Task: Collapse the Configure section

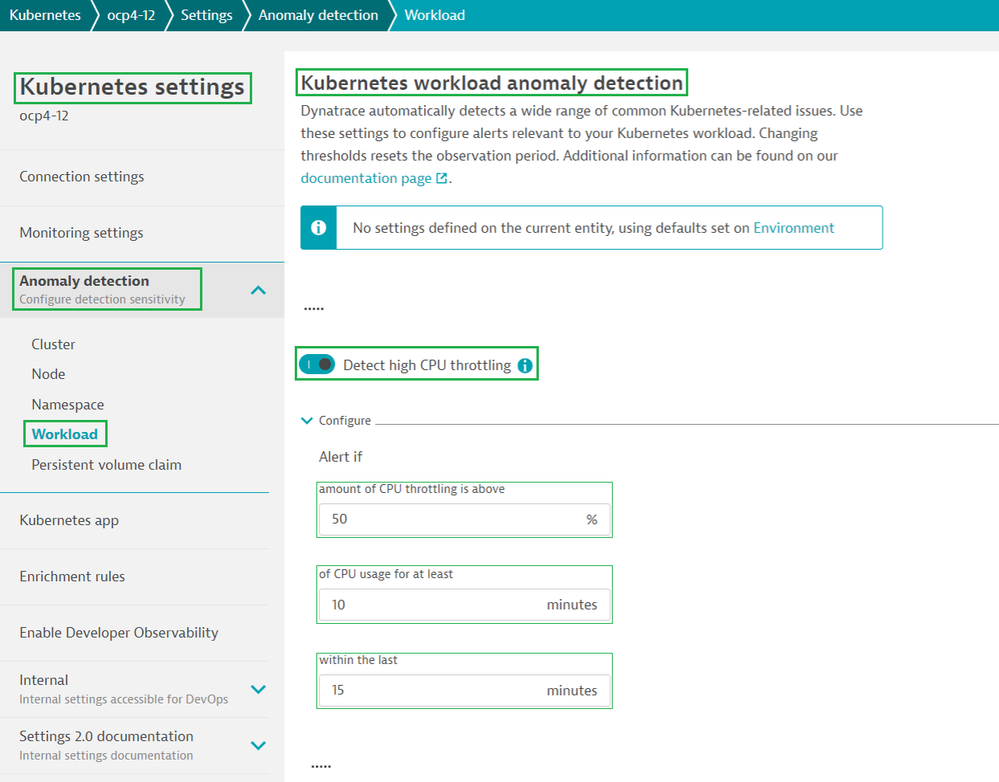Action: click(x=306, y=421)
